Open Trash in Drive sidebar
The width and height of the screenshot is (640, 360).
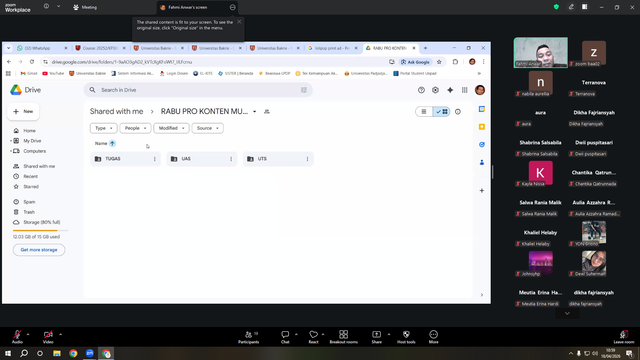click(29, 212)
